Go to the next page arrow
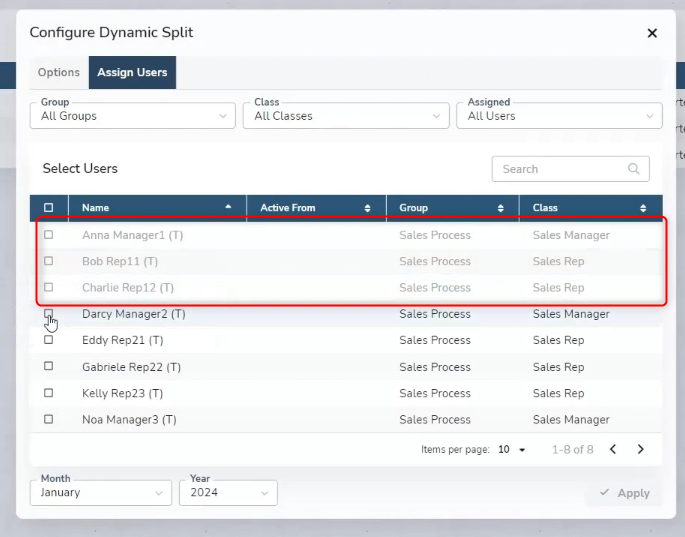 coord(640,449)
